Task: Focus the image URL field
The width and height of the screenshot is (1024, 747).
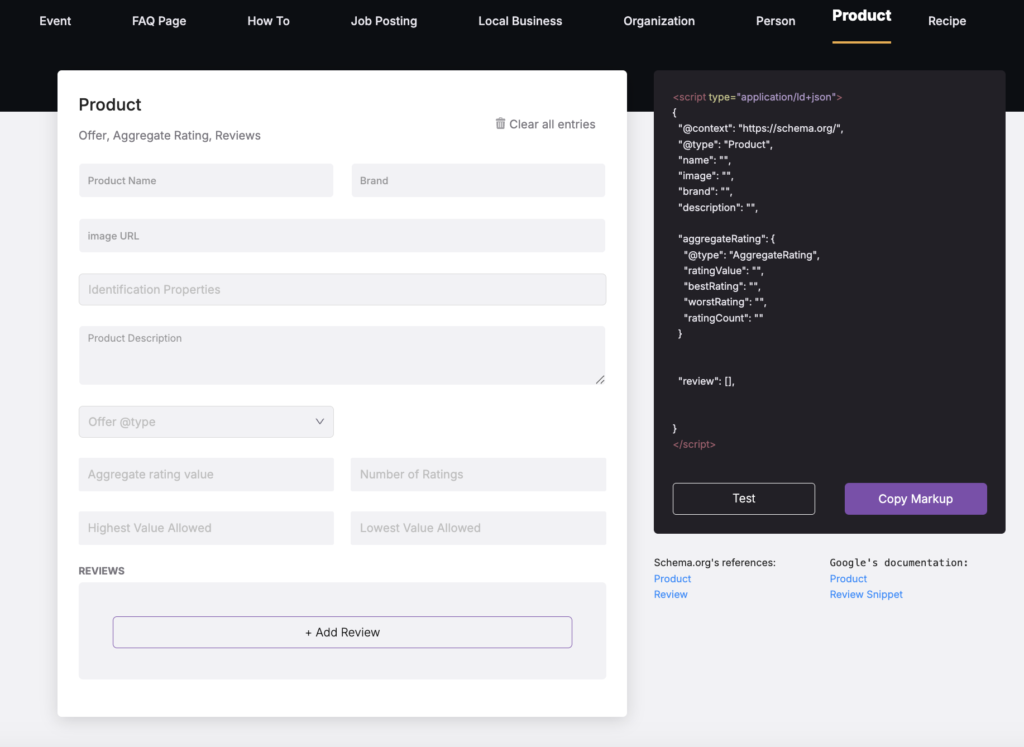Action: point(342,236)
